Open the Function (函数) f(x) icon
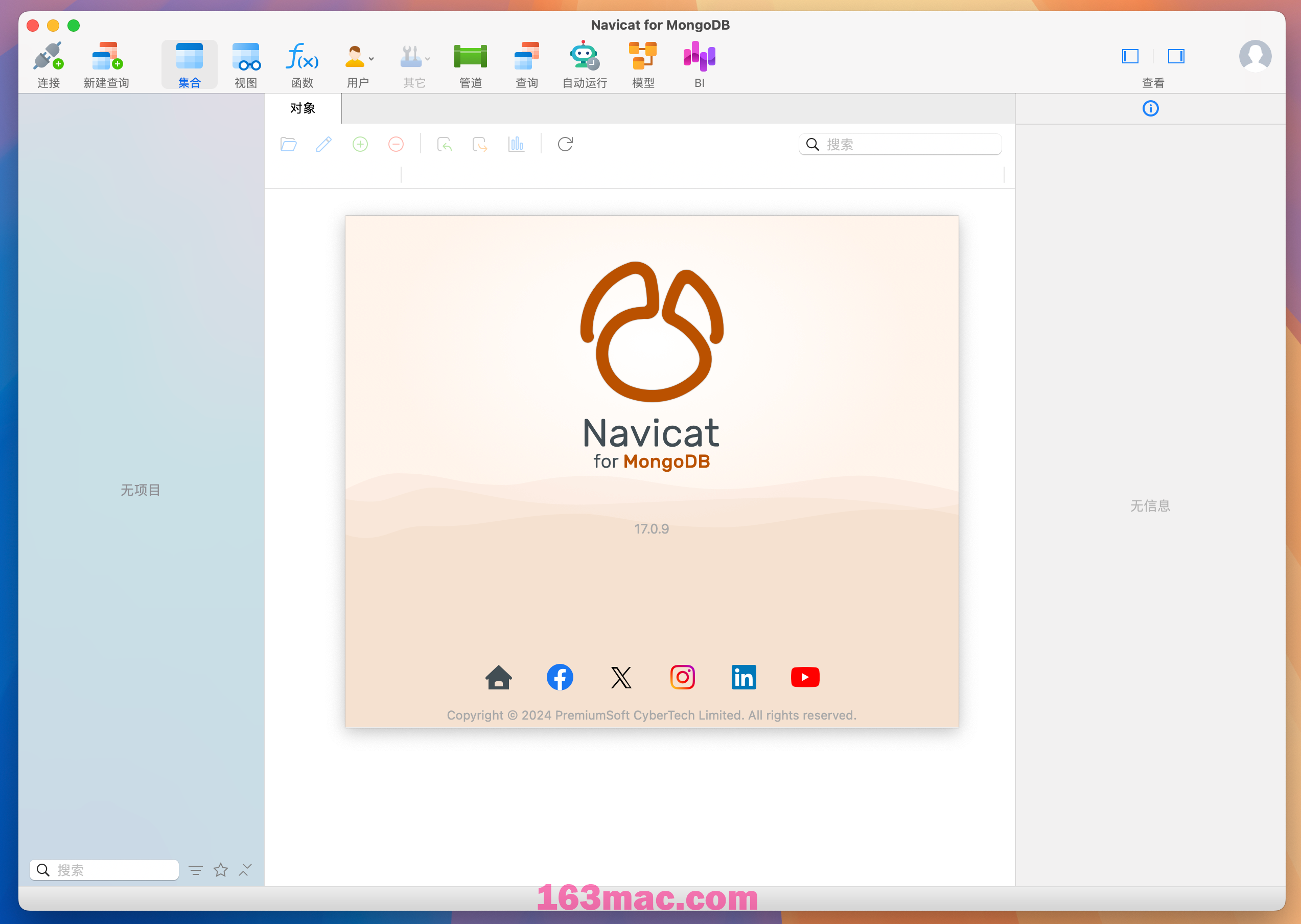Viewport: 1301px width, 924px height. [301, 56]
